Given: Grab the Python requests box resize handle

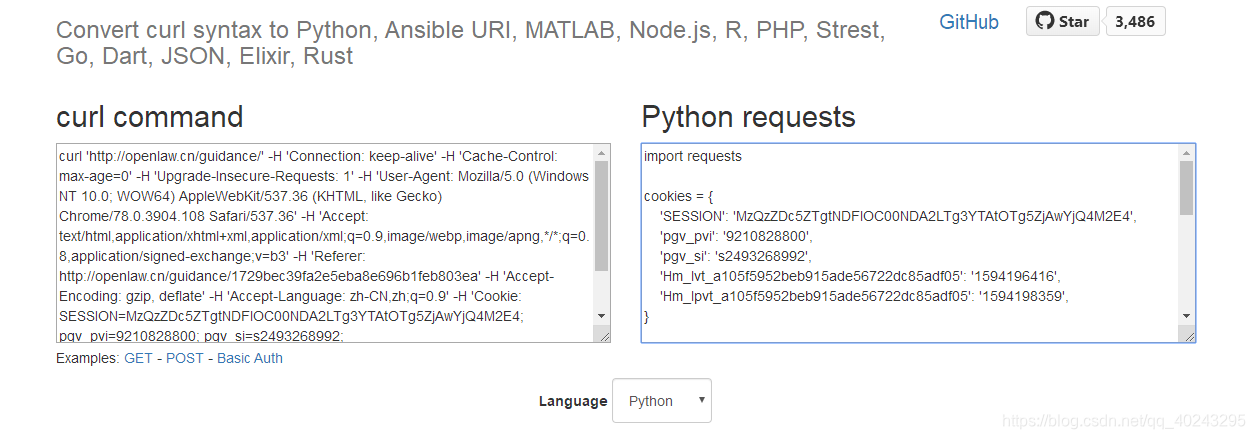Looking at the screenshot, I should click(x=1187, y=336).
